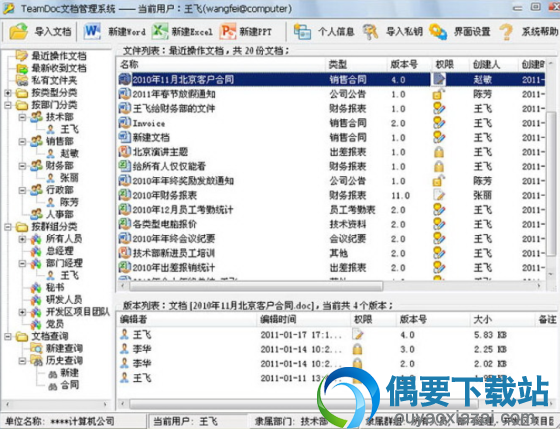Screen dimensions: 560x429
Task: Collapse the 文档查询 tree node
Action: (8, 336)
